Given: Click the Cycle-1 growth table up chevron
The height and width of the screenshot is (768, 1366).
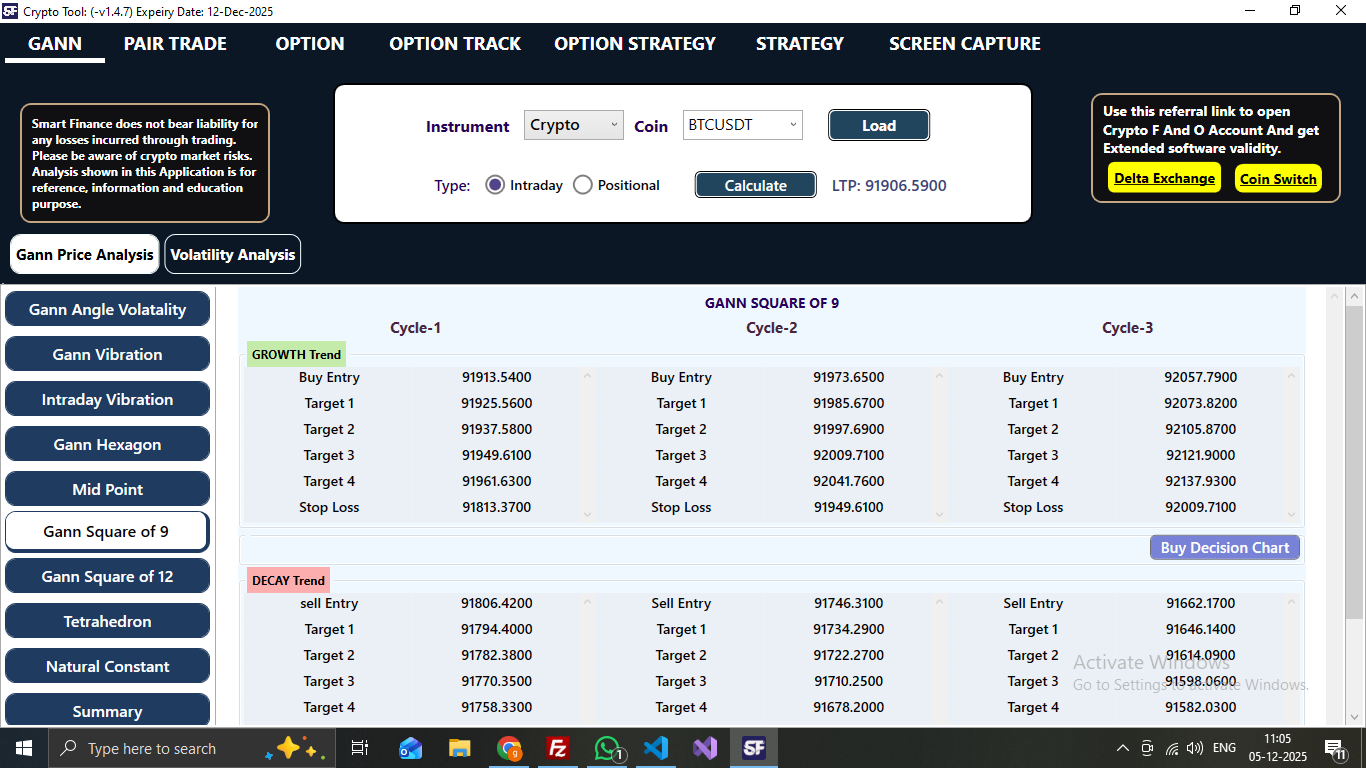Looking at the screenshot, I should coord(587,375).
